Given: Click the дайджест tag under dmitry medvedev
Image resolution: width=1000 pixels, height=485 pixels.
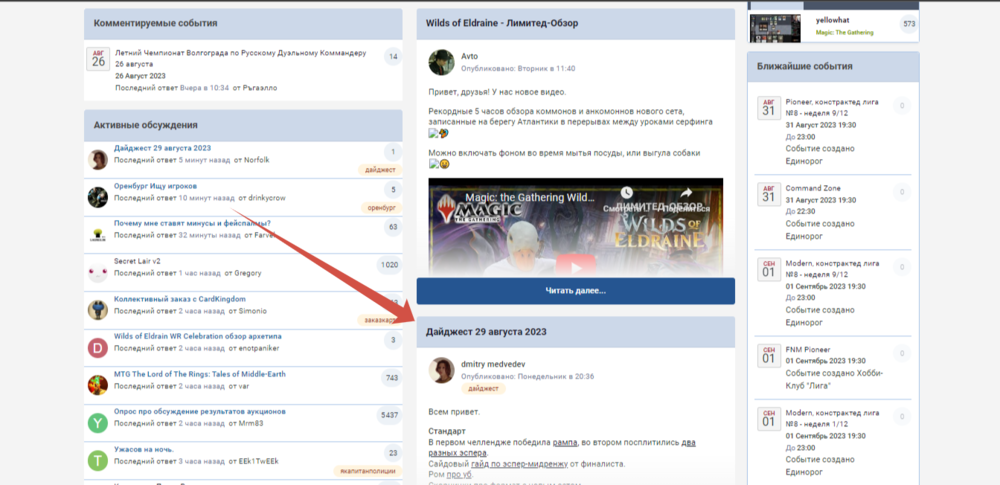Looking at the screenshot, I should click(x=482, y=388).
